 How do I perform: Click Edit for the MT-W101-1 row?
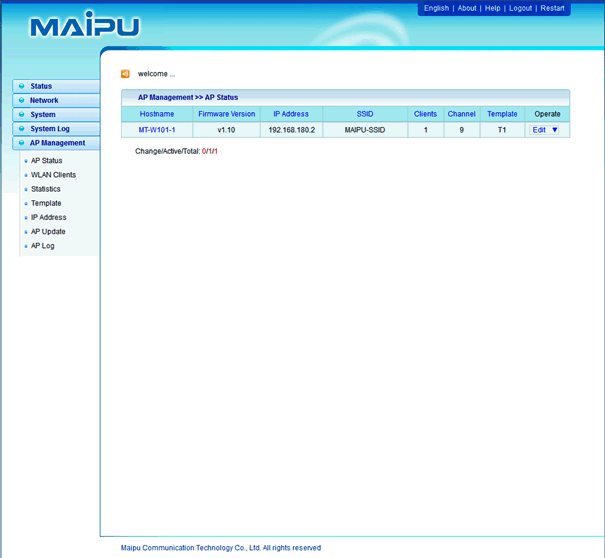539,130
